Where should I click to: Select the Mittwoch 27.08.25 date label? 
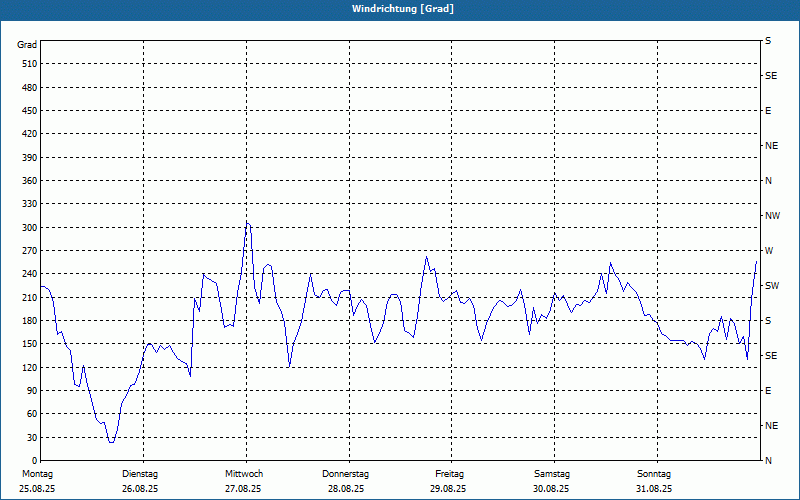point(243,481)
